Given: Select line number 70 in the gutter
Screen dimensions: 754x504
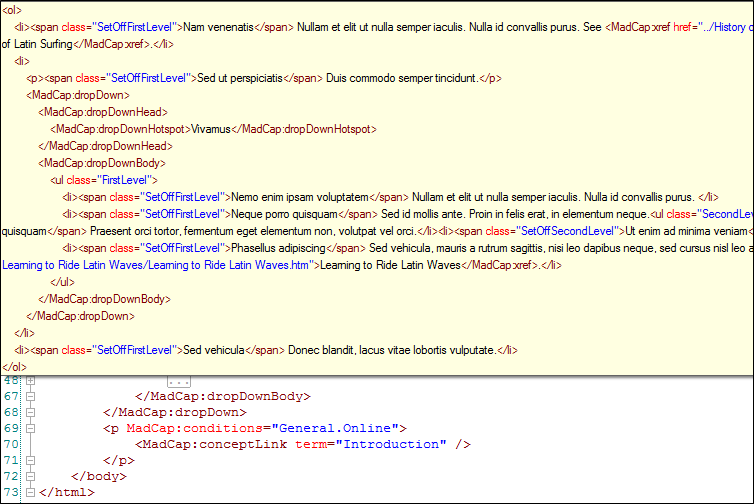Looking at the screenshot, I should pos(11,444).
